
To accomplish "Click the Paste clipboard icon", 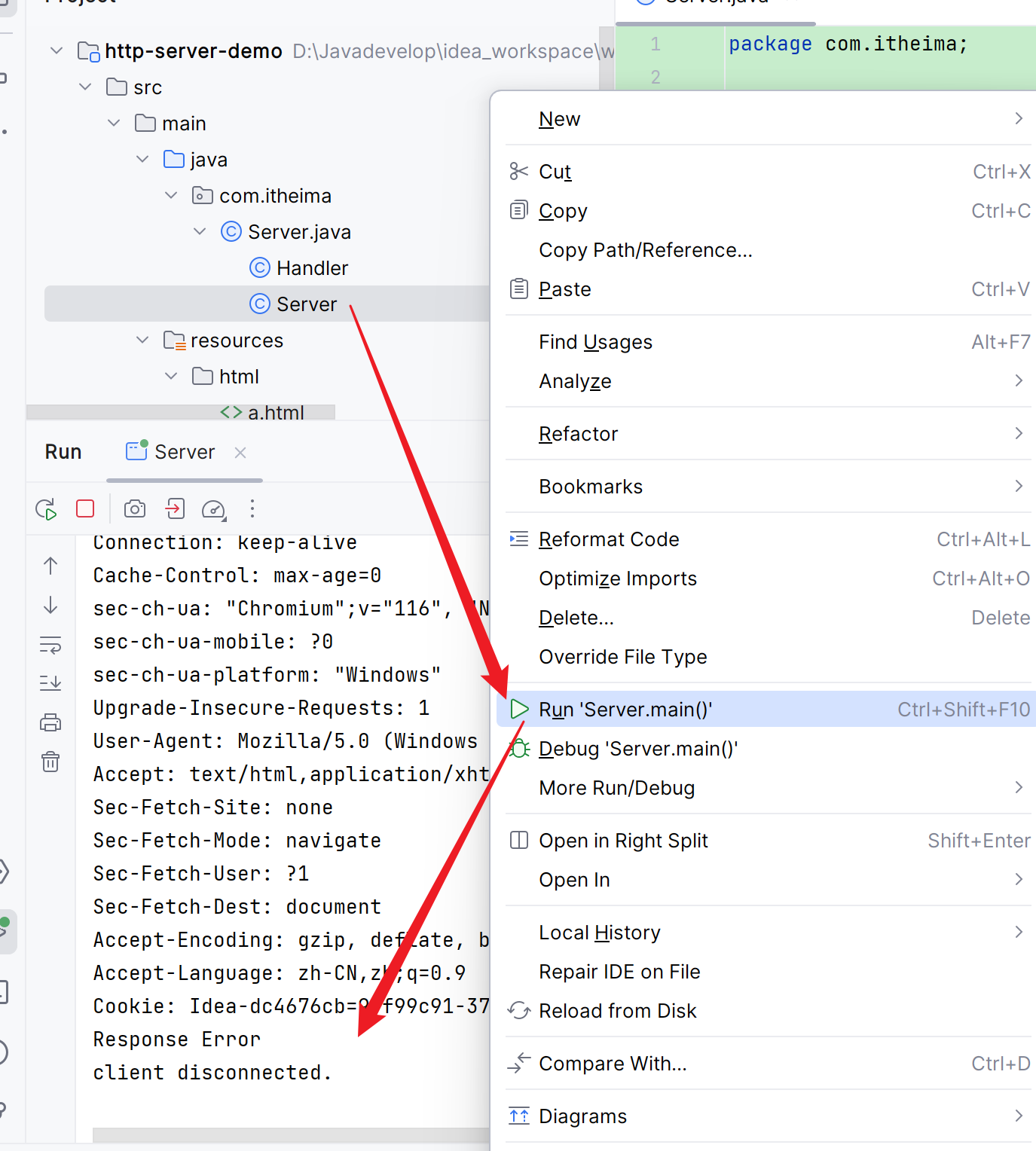I will click(519, 289).
